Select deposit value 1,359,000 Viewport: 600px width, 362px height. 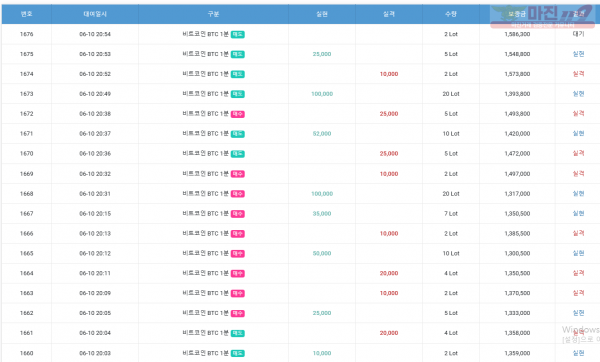[x=517, y=353]
